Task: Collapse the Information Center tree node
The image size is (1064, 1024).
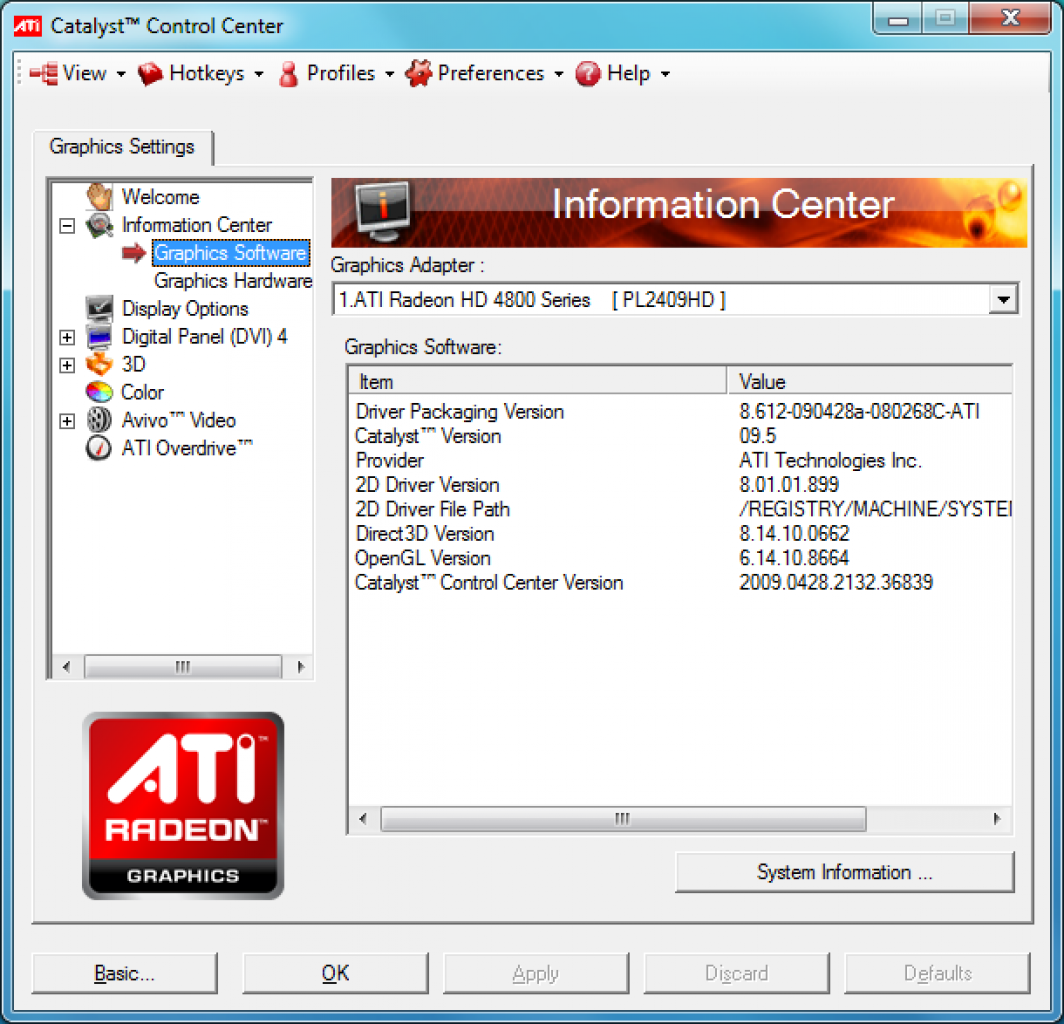Action: tap(67, 225)
